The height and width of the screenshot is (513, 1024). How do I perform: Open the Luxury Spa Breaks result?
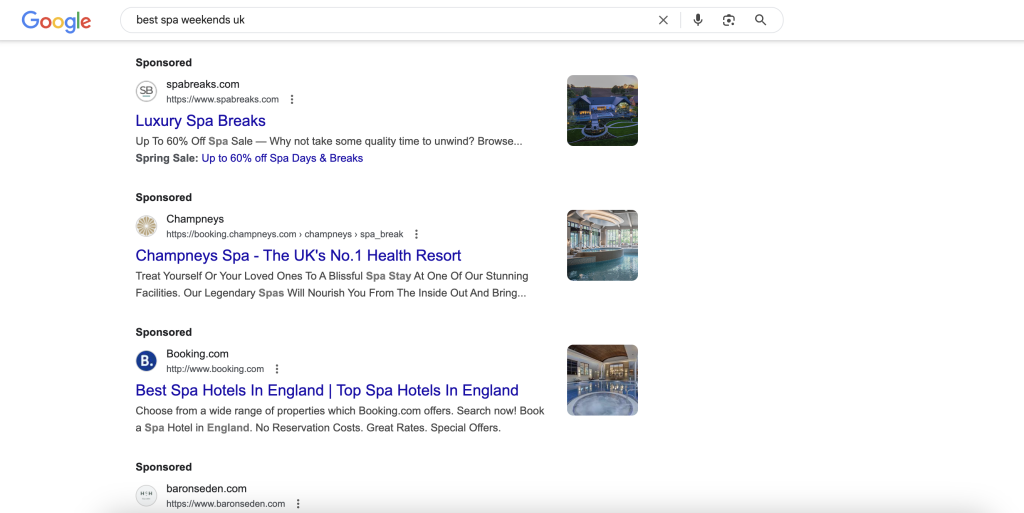(x=200, y=121)
